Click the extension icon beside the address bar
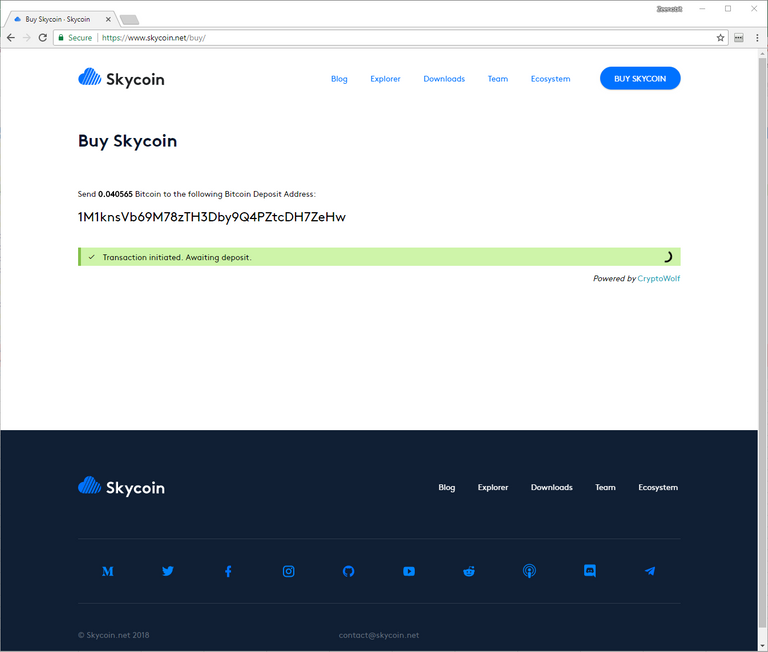The height and width of the screenshot is (652, 768). coord(739,38)
